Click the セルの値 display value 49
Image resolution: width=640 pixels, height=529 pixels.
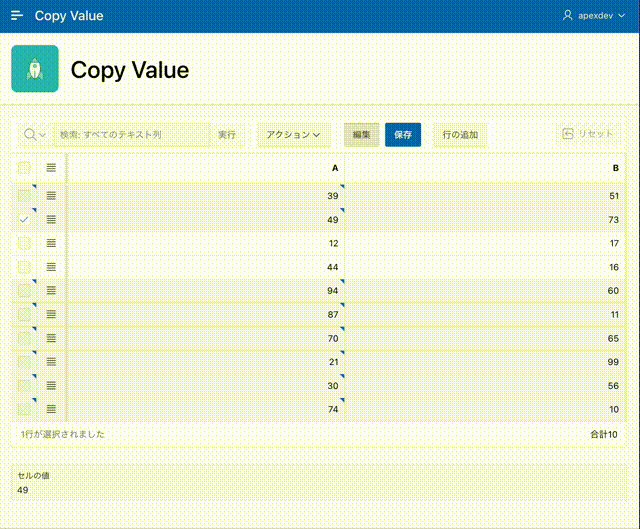click(x=23, y=490)
